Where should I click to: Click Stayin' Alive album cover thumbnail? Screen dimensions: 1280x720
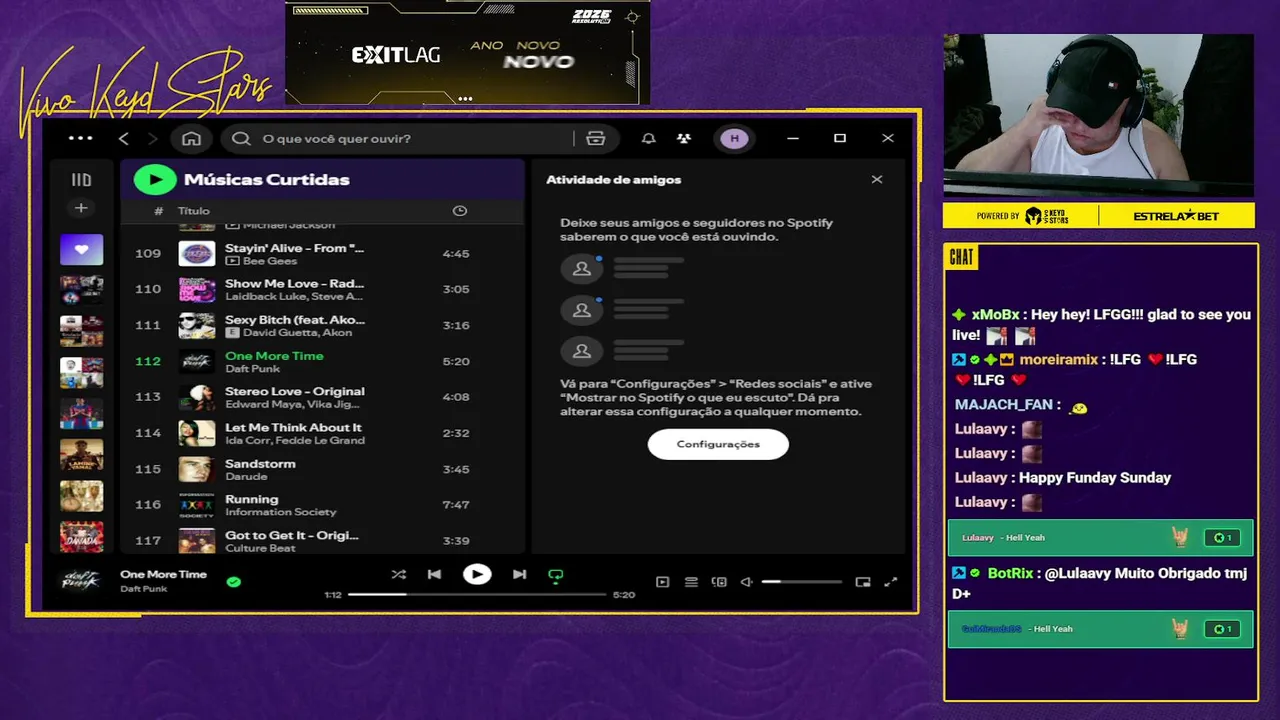197,254
